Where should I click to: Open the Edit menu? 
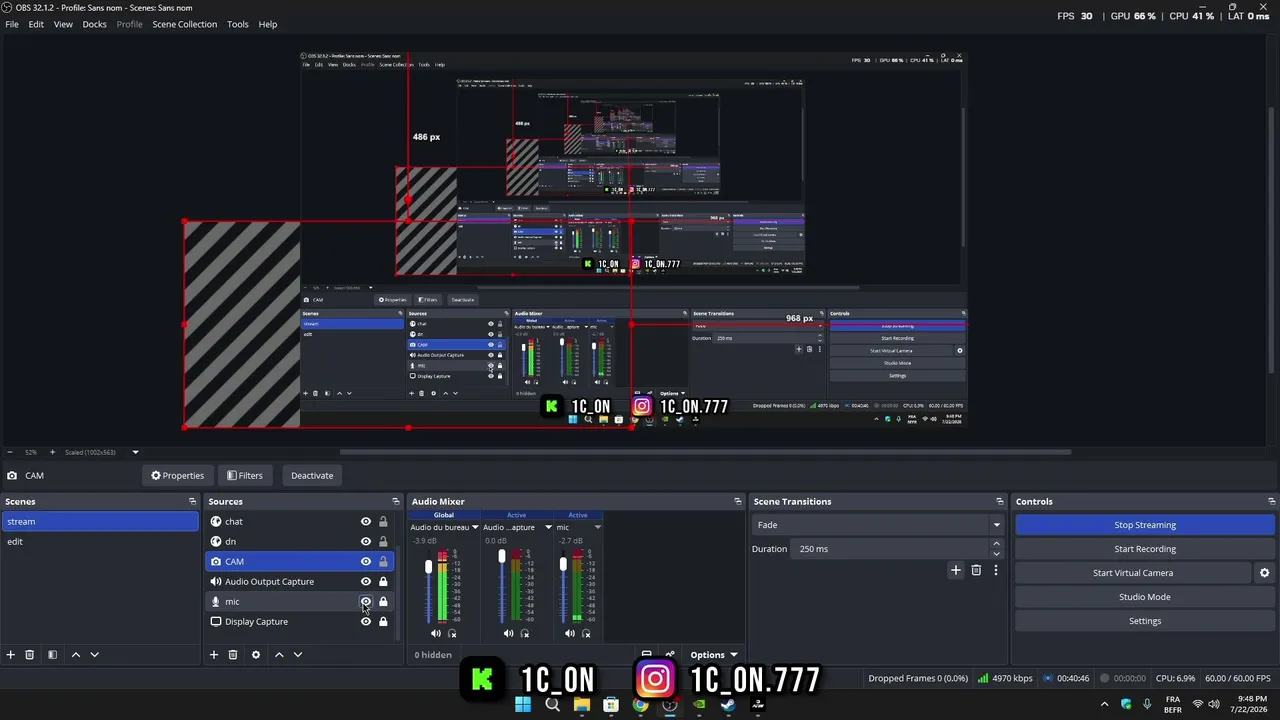36,24
